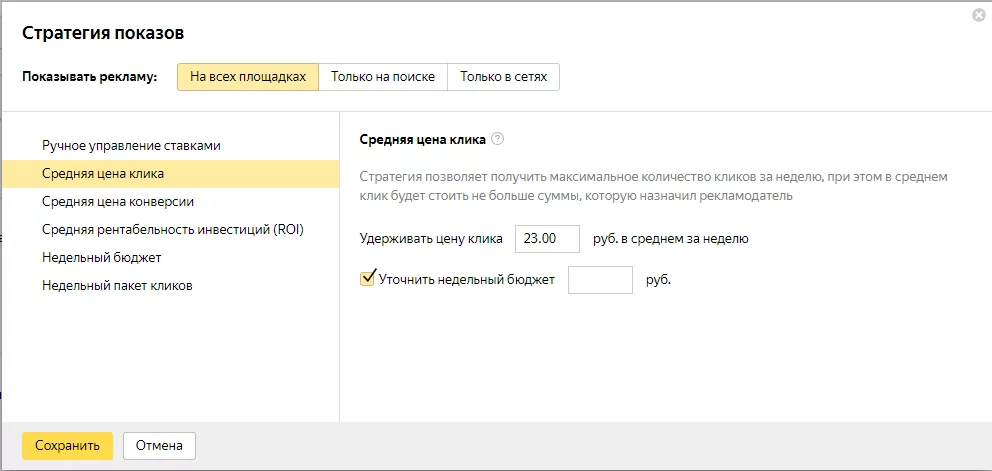Open help icon next to Средняя цена клика
992x471 pixels.
point(497,140)
